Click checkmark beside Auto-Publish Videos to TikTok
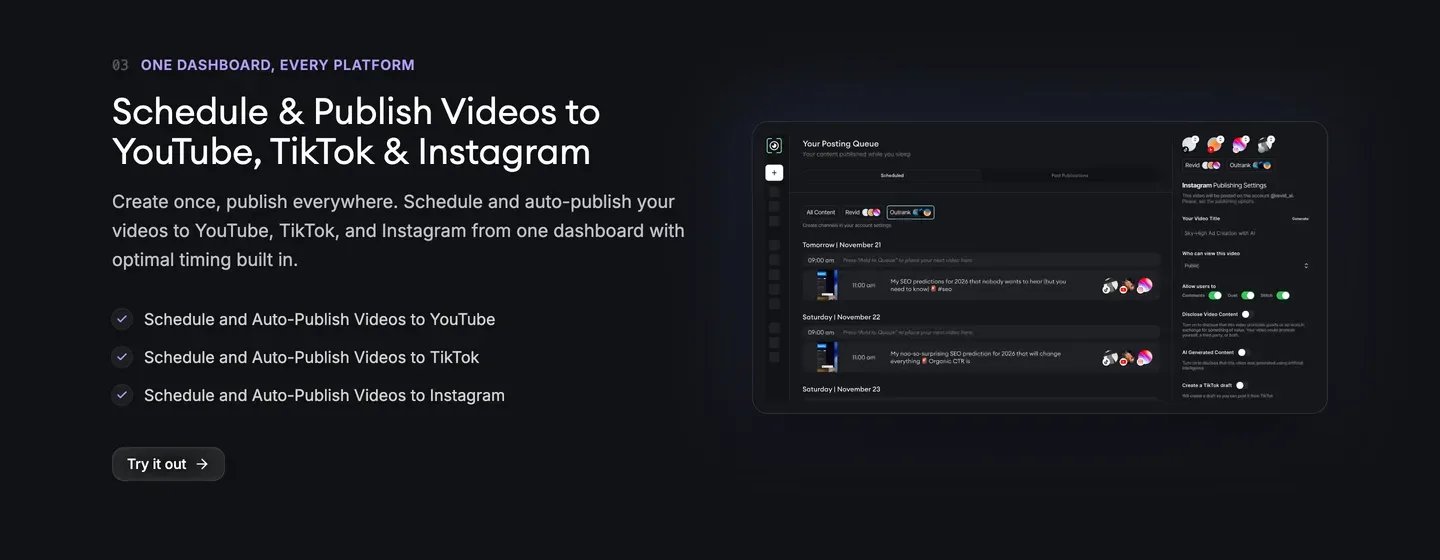1440x560 pixels. (122, 357)
